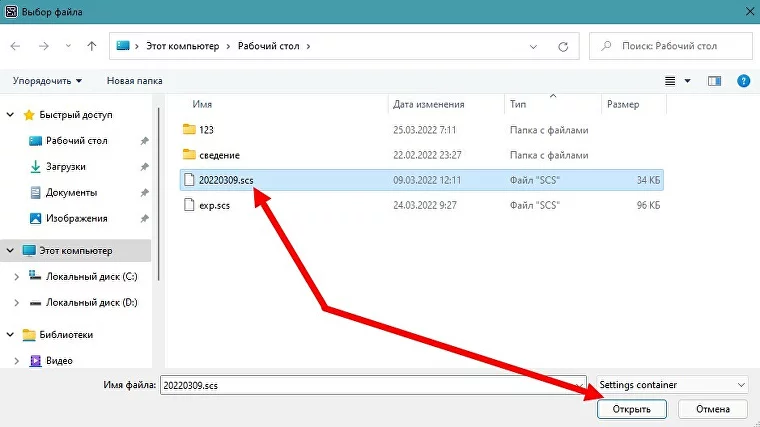Open recent locations chevron beside forward arrow
The width and height of the screenshot is (760, 427).
point(68,46)
